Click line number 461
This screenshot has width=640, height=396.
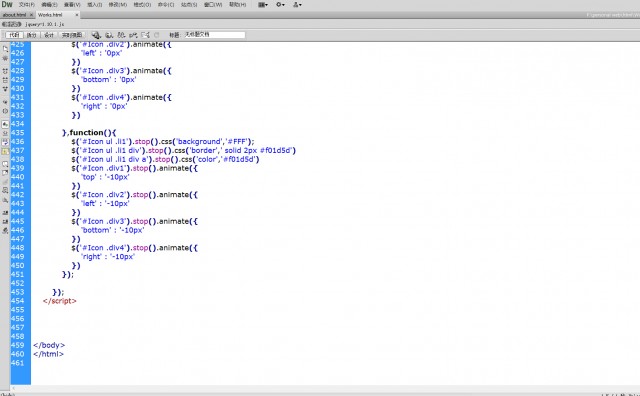point(18,363)
